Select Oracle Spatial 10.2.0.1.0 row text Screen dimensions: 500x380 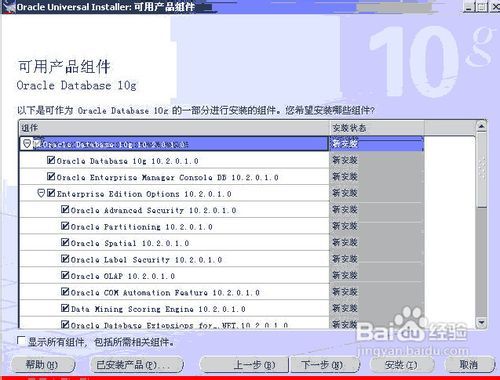[130, 243]
